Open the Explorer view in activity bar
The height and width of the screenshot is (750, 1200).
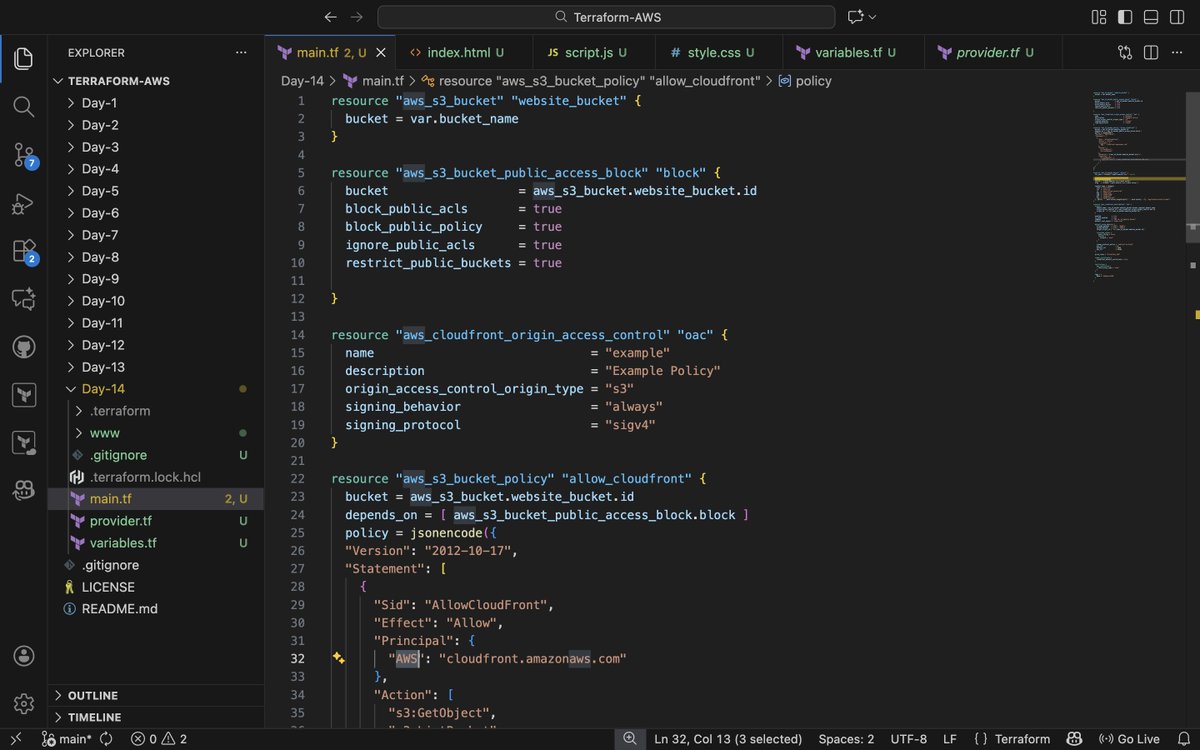pyautogui.click(x=23, y=59)
